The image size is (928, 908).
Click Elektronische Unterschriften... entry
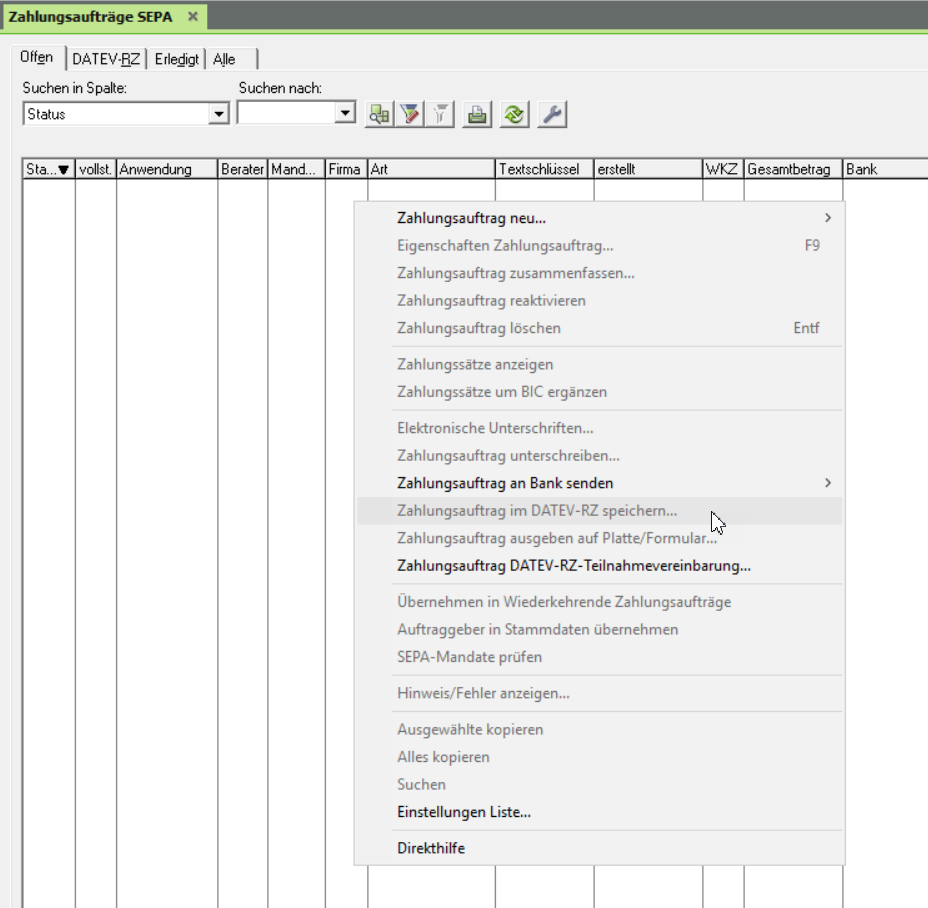click(x=600, y=428)
